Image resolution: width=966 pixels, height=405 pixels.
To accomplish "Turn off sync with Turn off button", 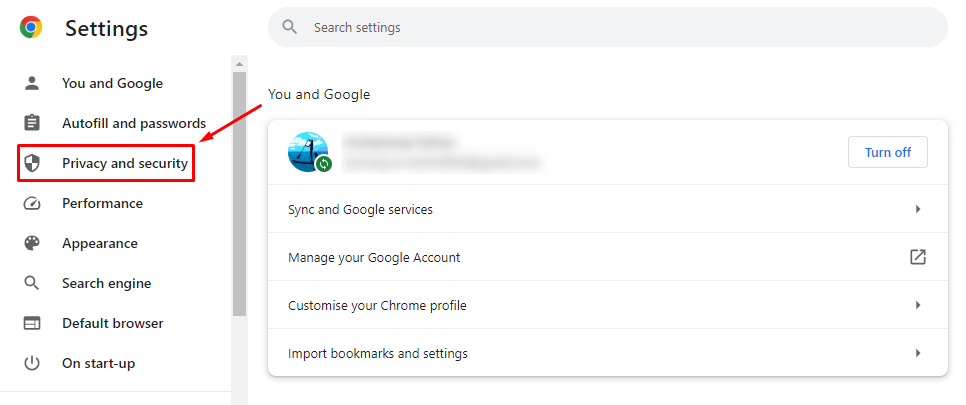I will pos(888,152).
